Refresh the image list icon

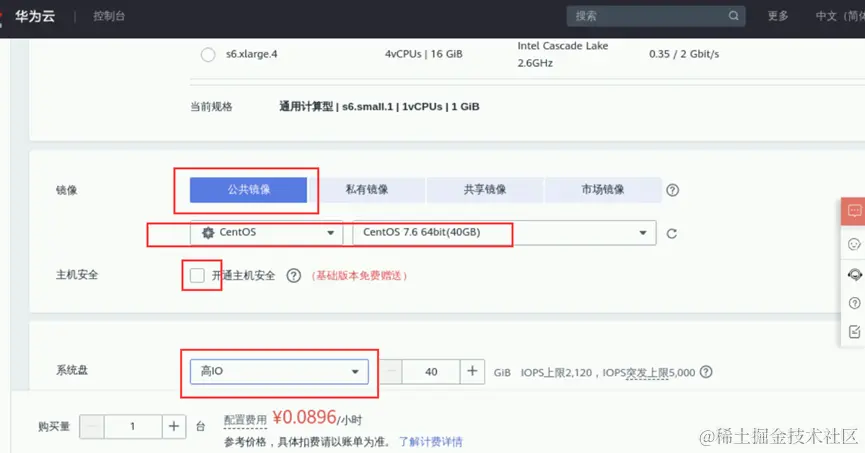[x=671, y=233]
